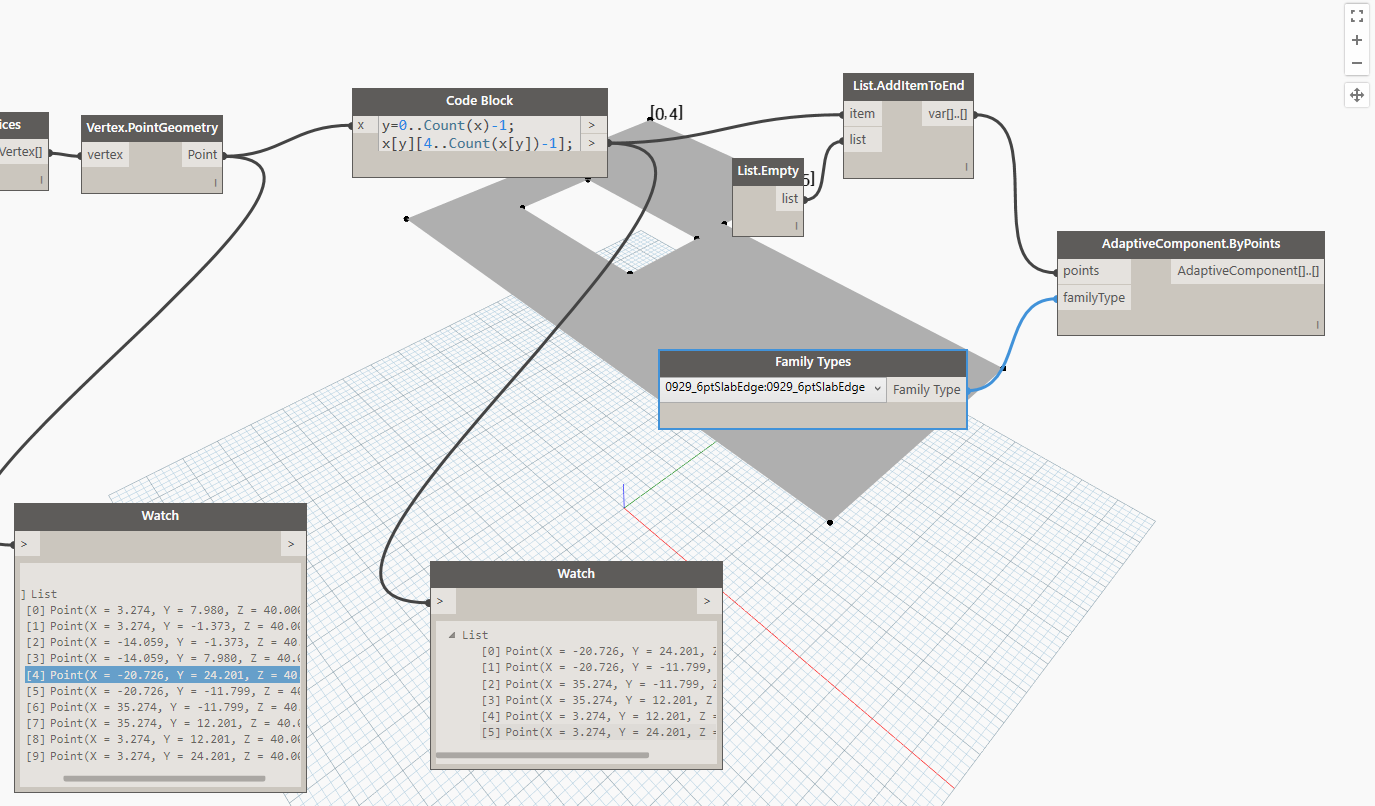The width and height of the screenshot is (1375, 806).
Task: Click the second output chevron of the Code Block
Action: [x=592, y=143]
